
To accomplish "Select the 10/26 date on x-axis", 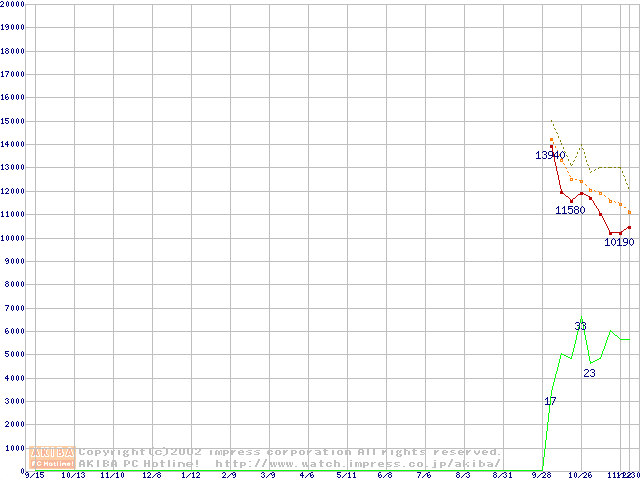I will pyautogui.click(x=580, y=476).
